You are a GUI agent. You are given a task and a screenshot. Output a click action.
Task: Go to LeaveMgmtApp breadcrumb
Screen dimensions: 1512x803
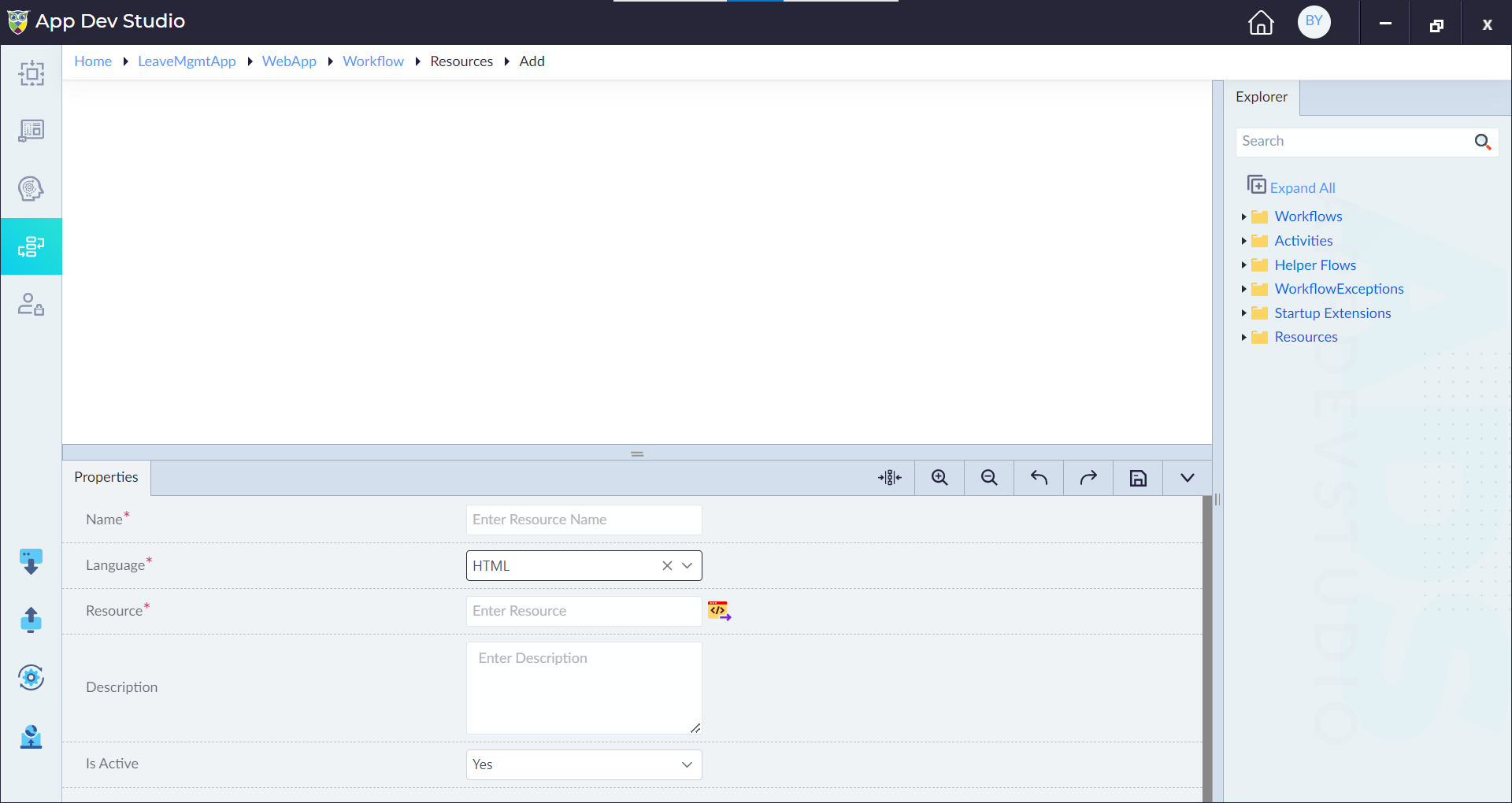tap(187, 61)
